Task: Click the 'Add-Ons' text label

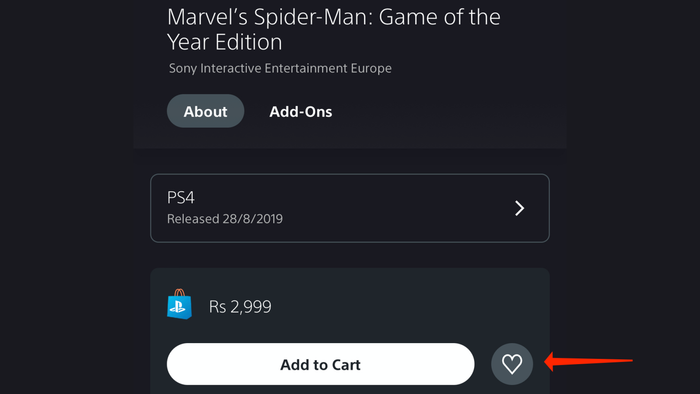Action: pos(300,112)
